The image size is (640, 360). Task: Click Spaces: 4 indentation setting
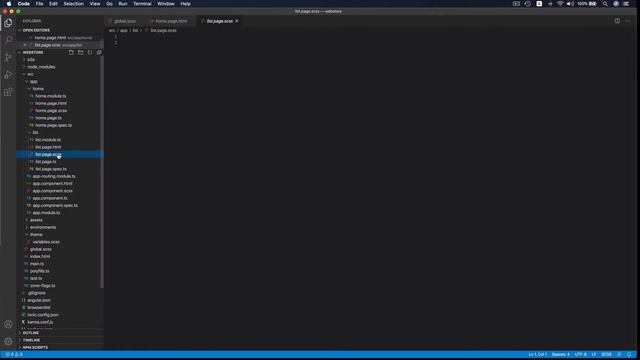tap(560, 354)
